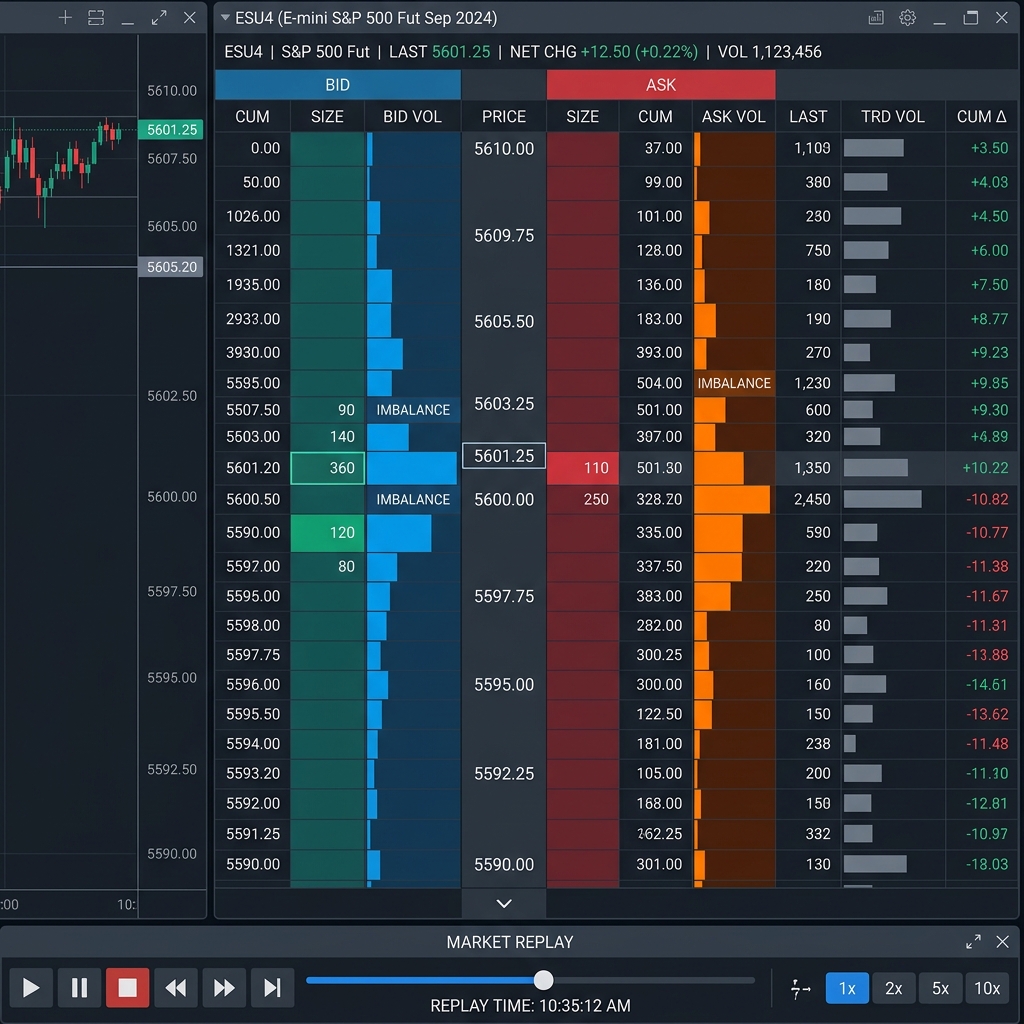Click the REPLAY TIME 10:35:12 AM label
Viewport: 1024px width, 1024px height.
coord(530,1006)
